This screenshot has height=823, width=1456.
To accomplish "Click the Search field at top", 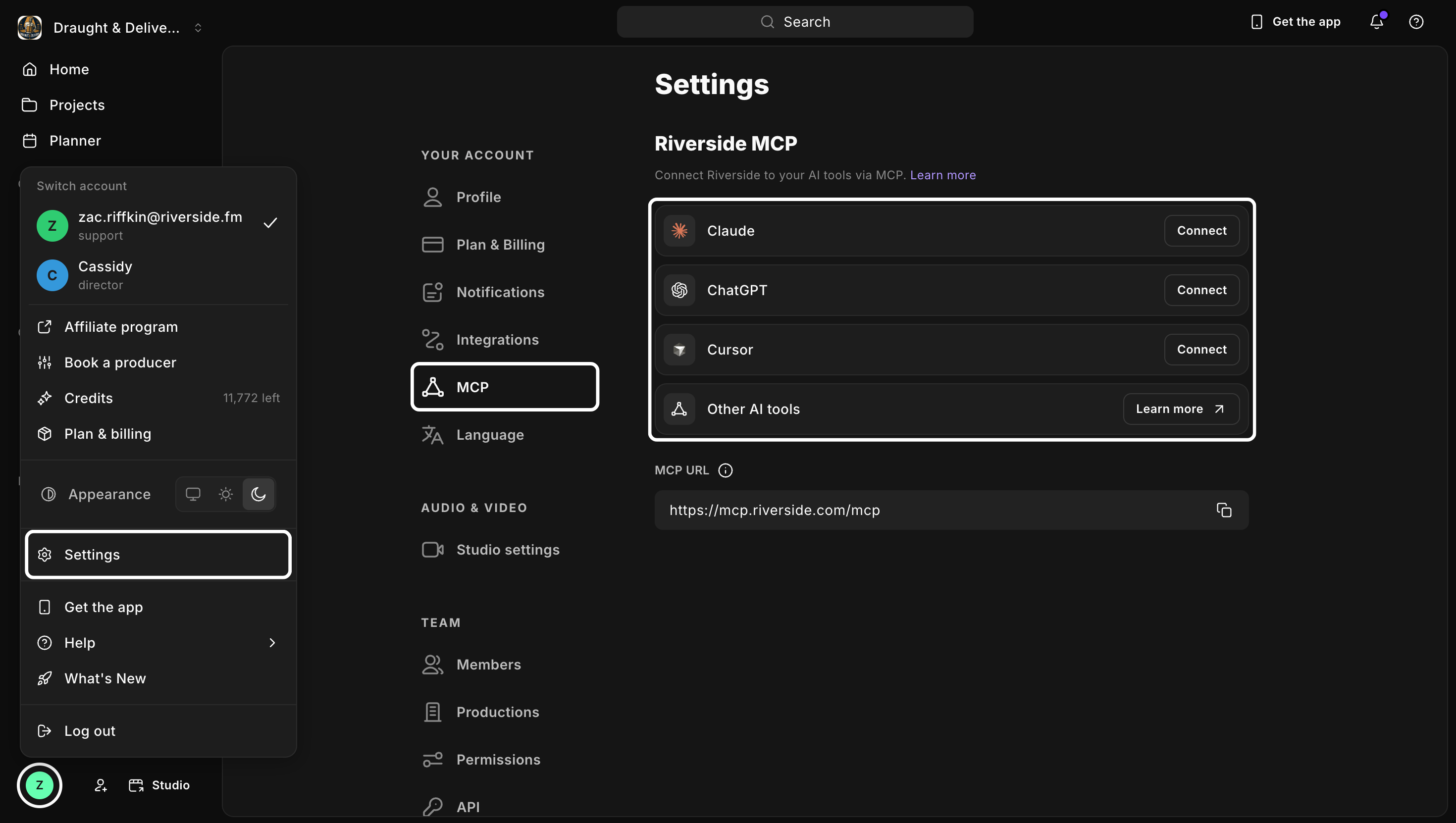I will coord(795,21).
